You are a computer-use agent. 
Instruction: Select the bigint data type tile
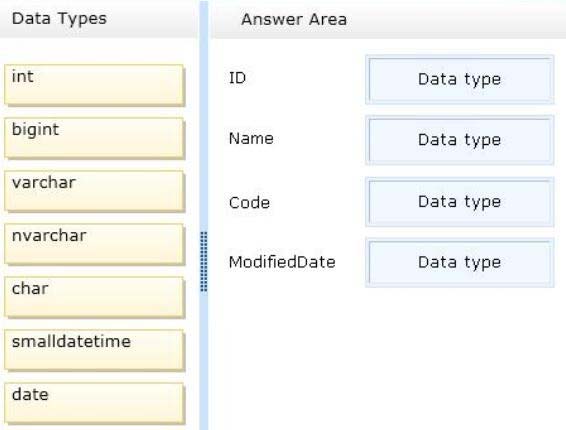(x=94, y=138)
